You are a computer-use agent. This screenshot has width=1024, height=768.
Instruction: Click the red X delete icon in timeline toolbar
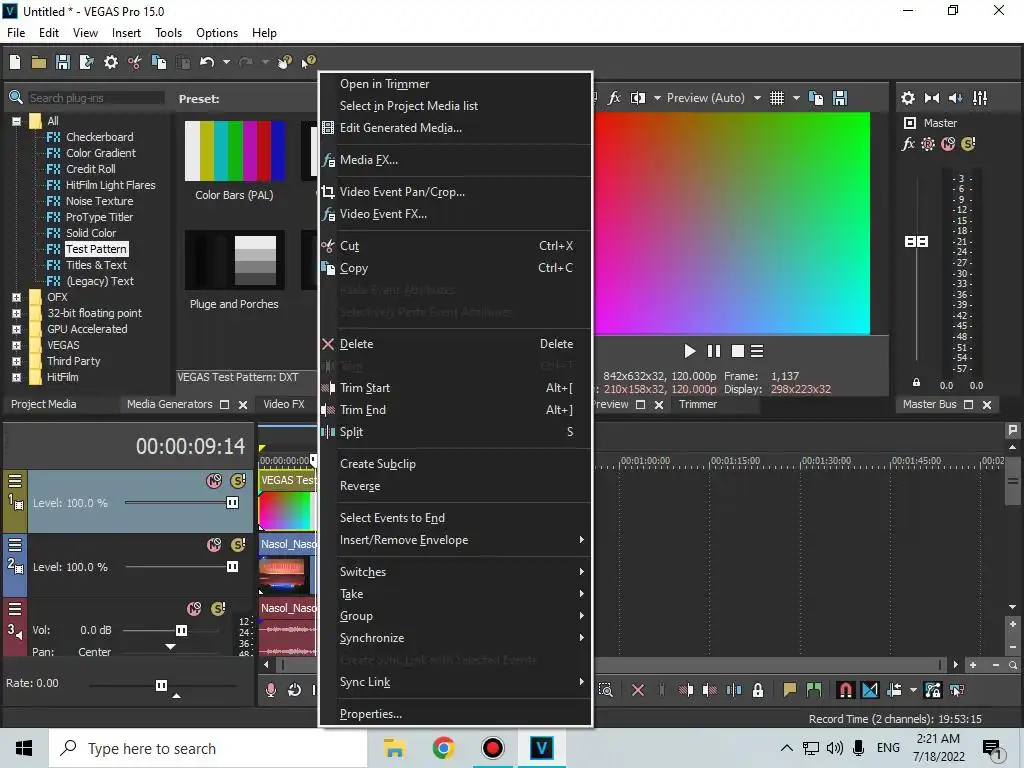tap(638, 690)
